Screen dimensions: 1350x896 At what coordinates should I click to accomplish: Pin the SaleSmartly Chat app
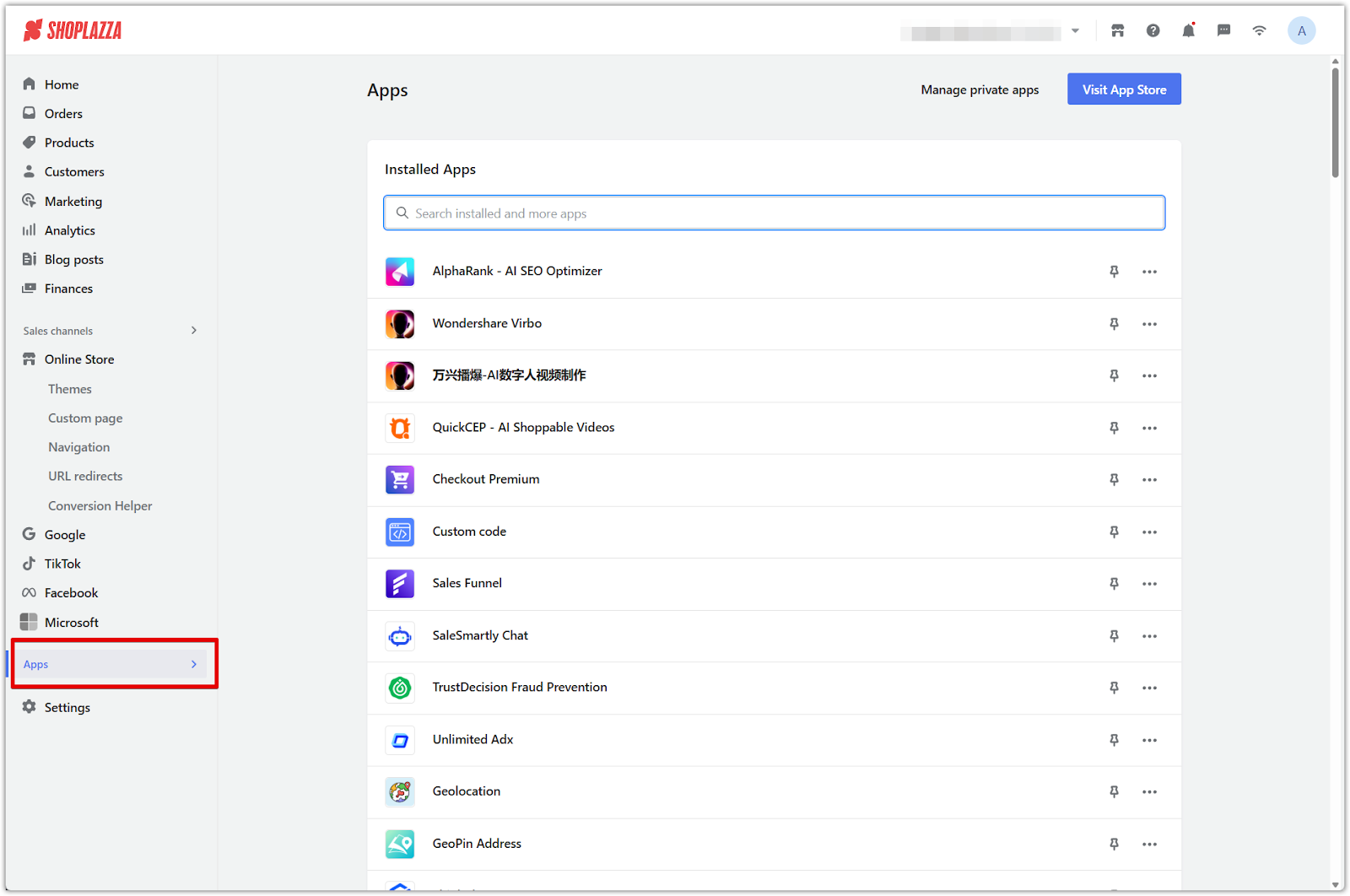click(x=1114, y=636)
